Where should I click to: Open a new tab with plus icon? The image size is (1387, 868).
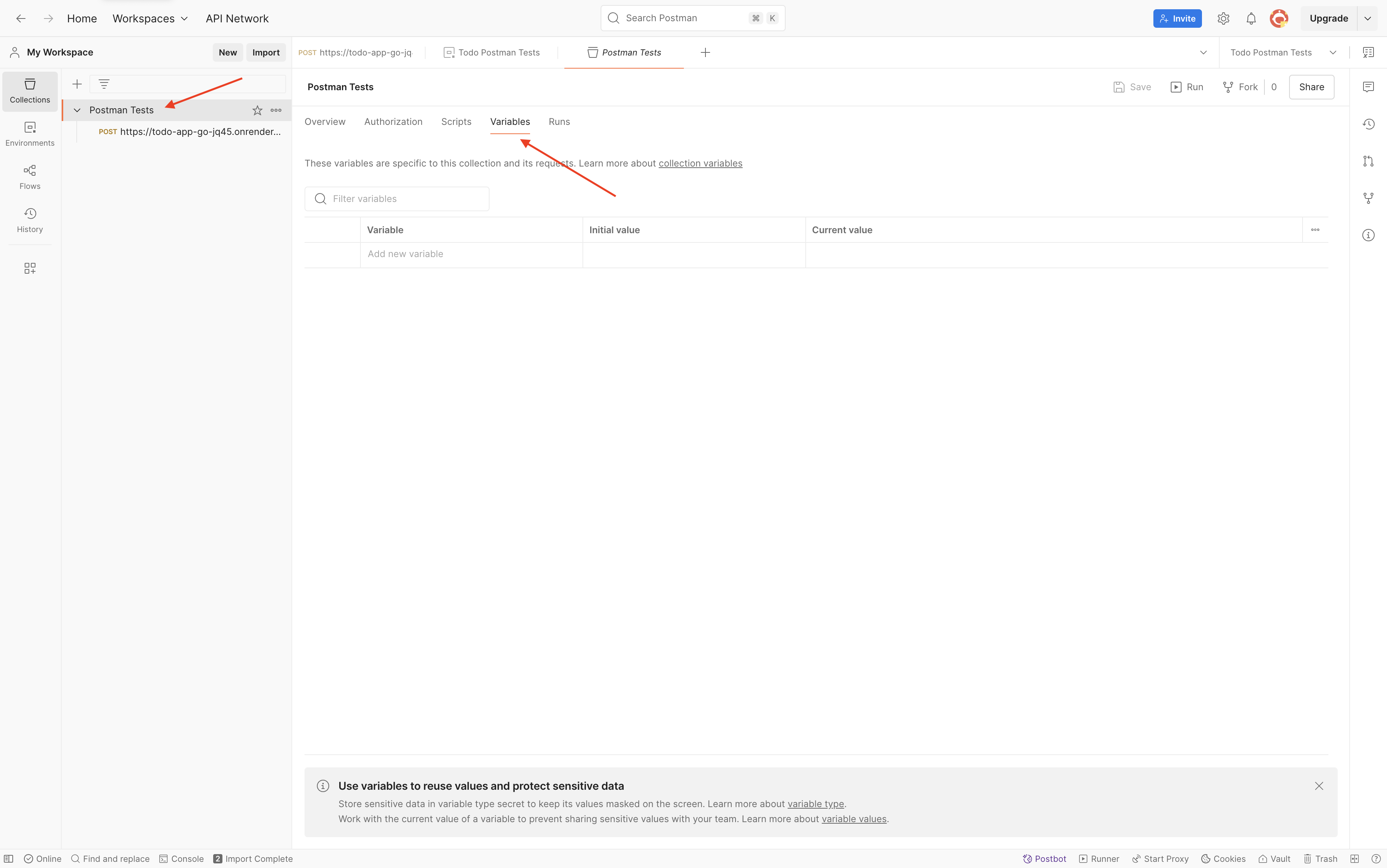coord(705,52)
